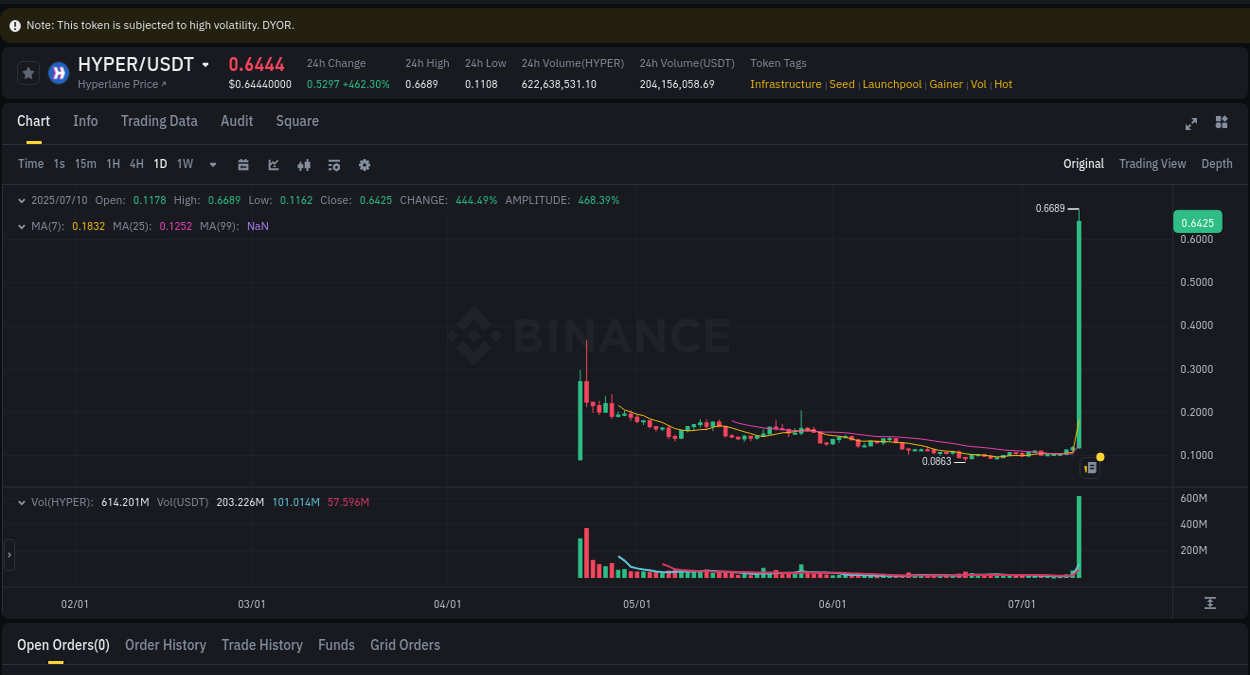Open the layout widgets icon
The image size is (1250, 675).
[1221, 122]
